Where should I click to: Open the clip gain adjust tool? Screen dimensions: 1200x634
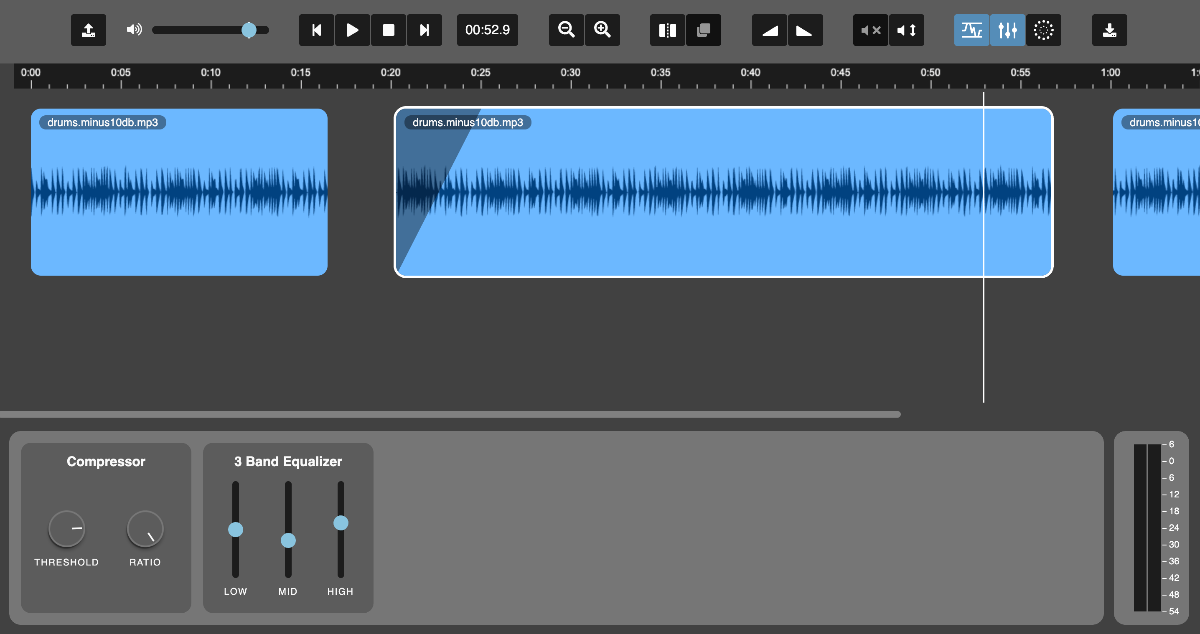point(906,30)
